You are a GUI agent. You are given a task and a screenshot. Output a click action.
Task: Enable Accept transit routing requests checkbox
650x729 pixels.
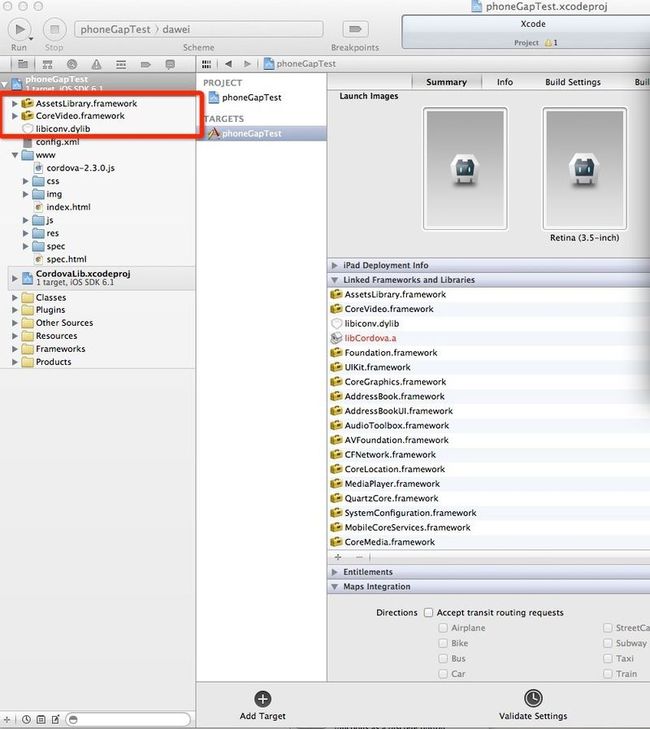coord(428,612)
